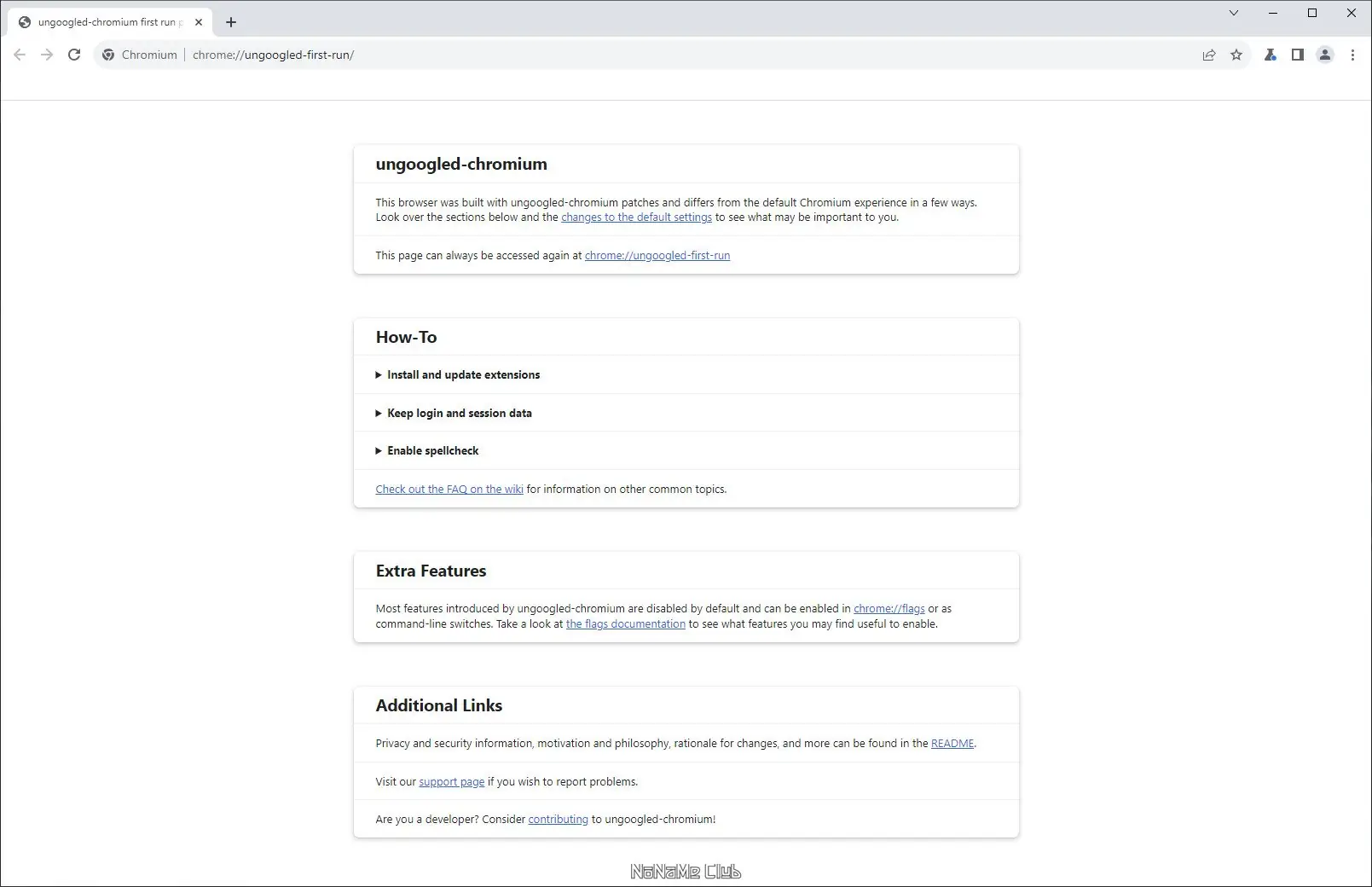Close the first run tab
Viewport: 1372px width, 887px height.
[x=199, y=22]
